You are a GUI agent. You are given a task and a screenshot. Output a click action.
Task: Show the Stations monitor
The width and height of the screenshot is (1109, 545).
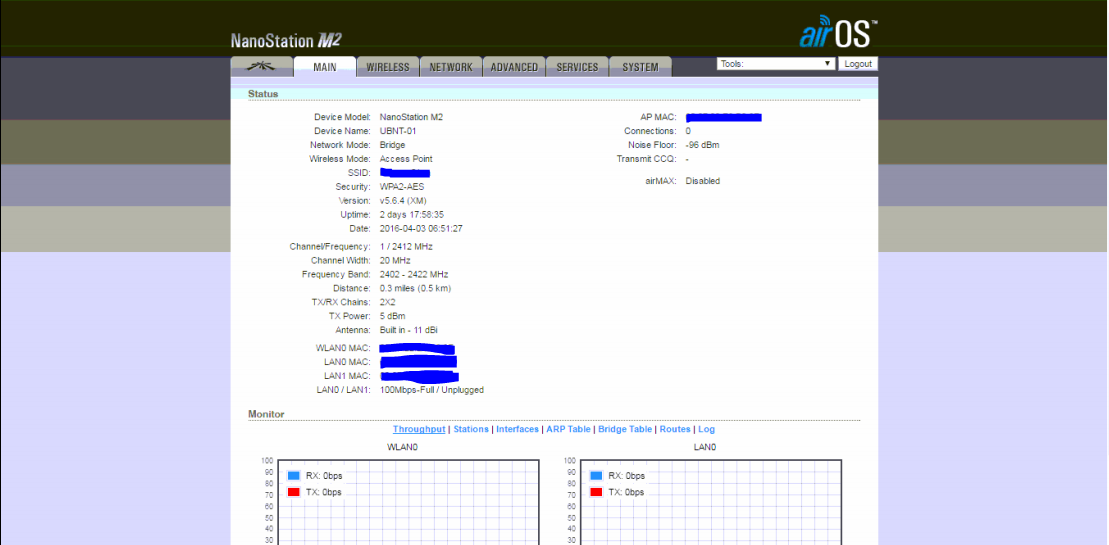point(471,429)
